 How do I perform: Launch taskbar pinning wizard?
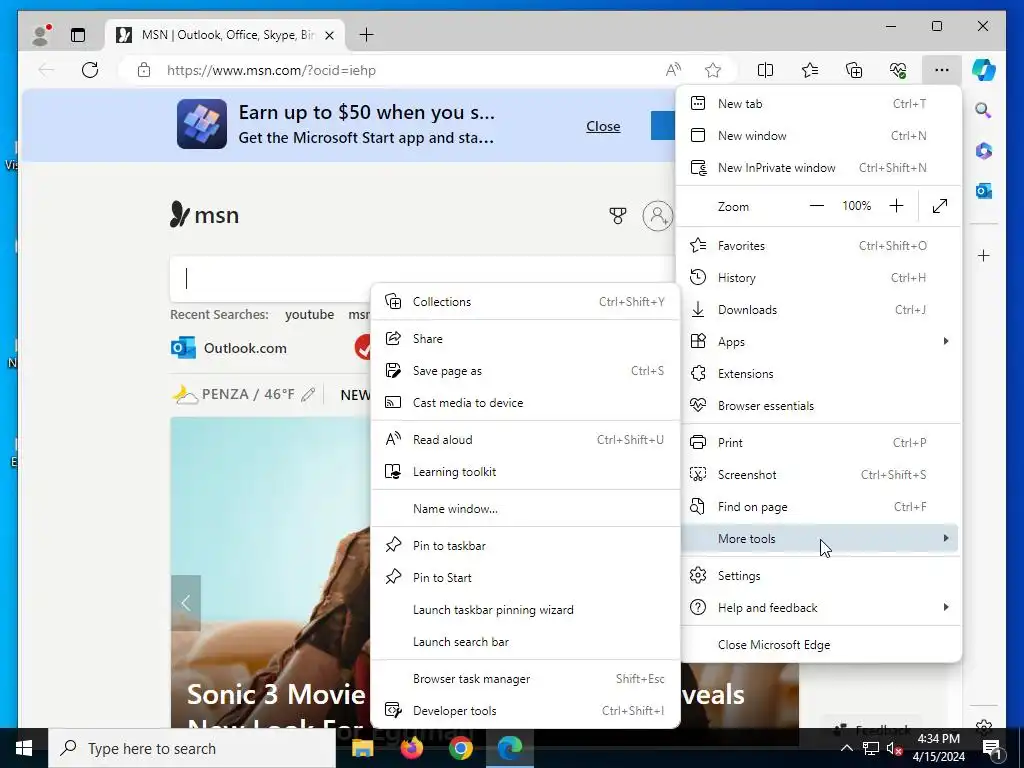click(x=525, y=610)
